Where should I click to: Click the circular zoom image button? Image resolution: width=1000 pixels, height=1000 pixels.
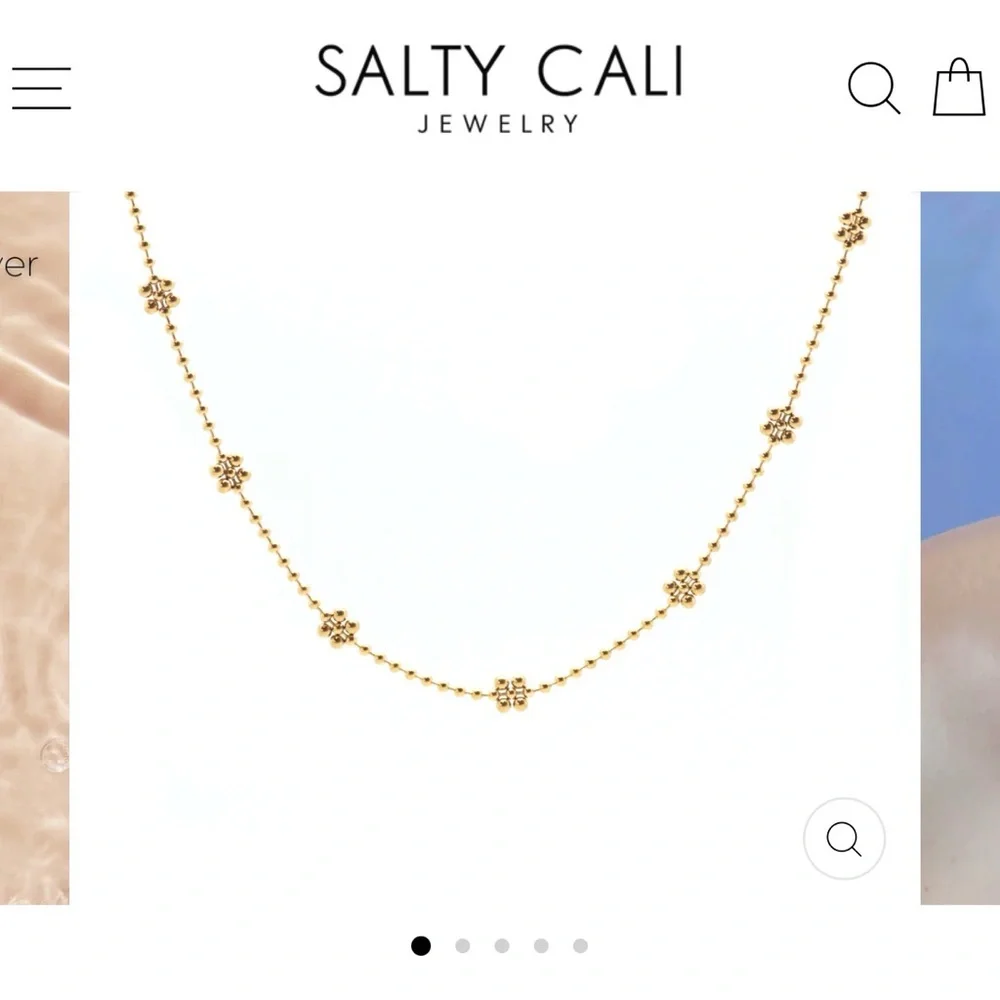844,838
